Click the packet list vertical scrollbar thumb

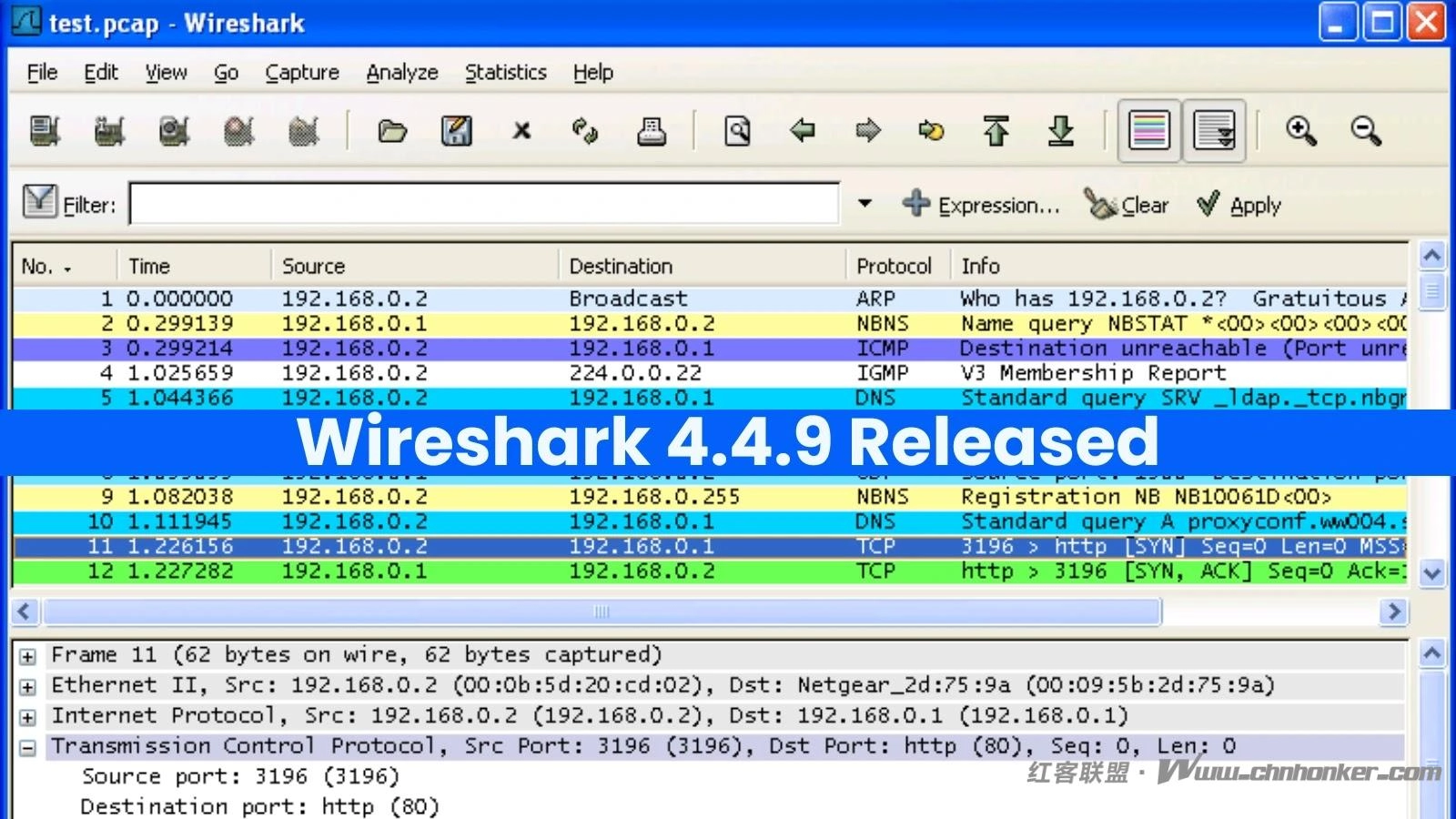[1432, 292]
